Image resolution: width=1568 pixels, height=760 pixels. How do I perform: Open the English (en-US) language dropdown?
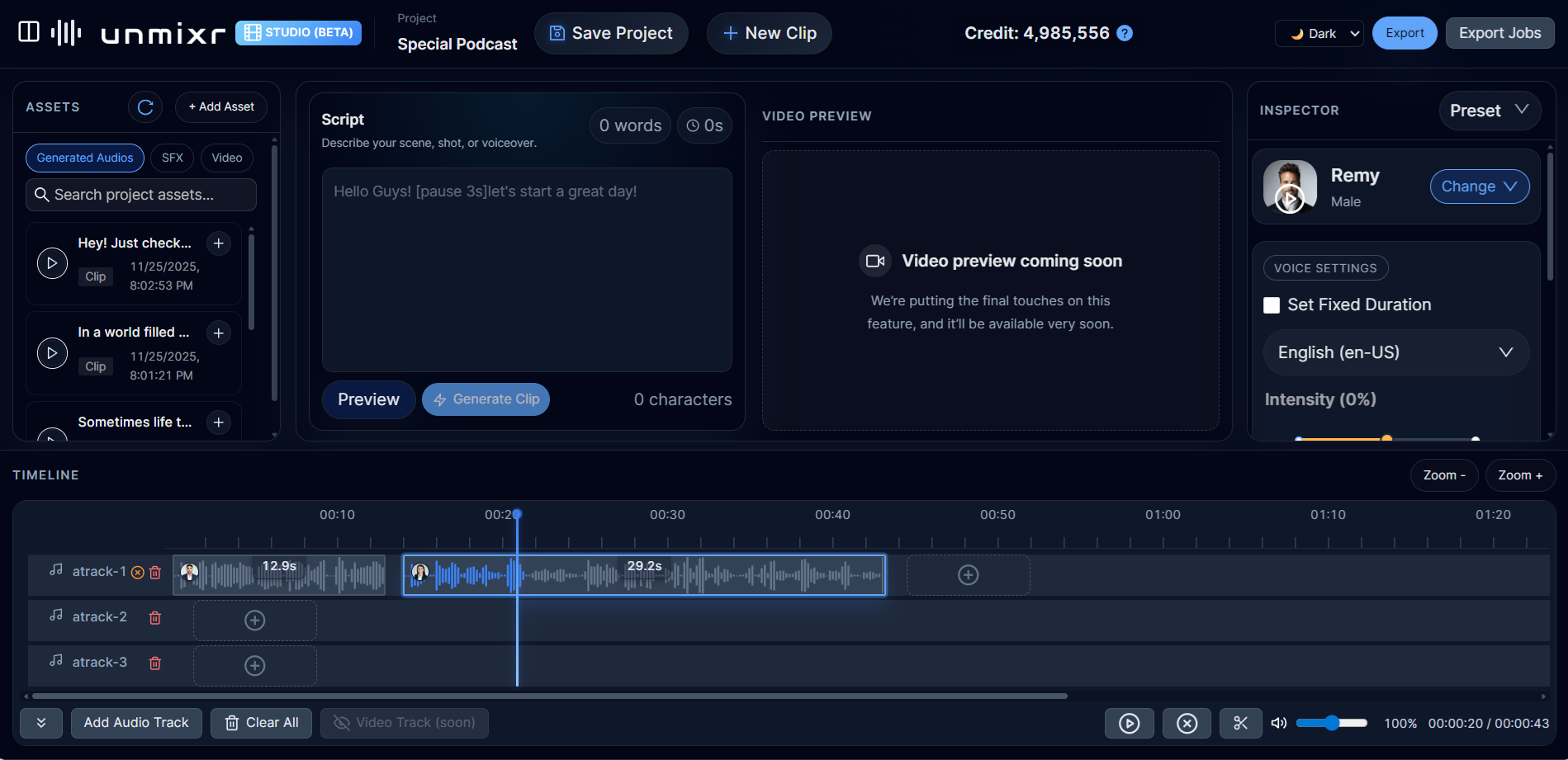(x=1395, y=352)
